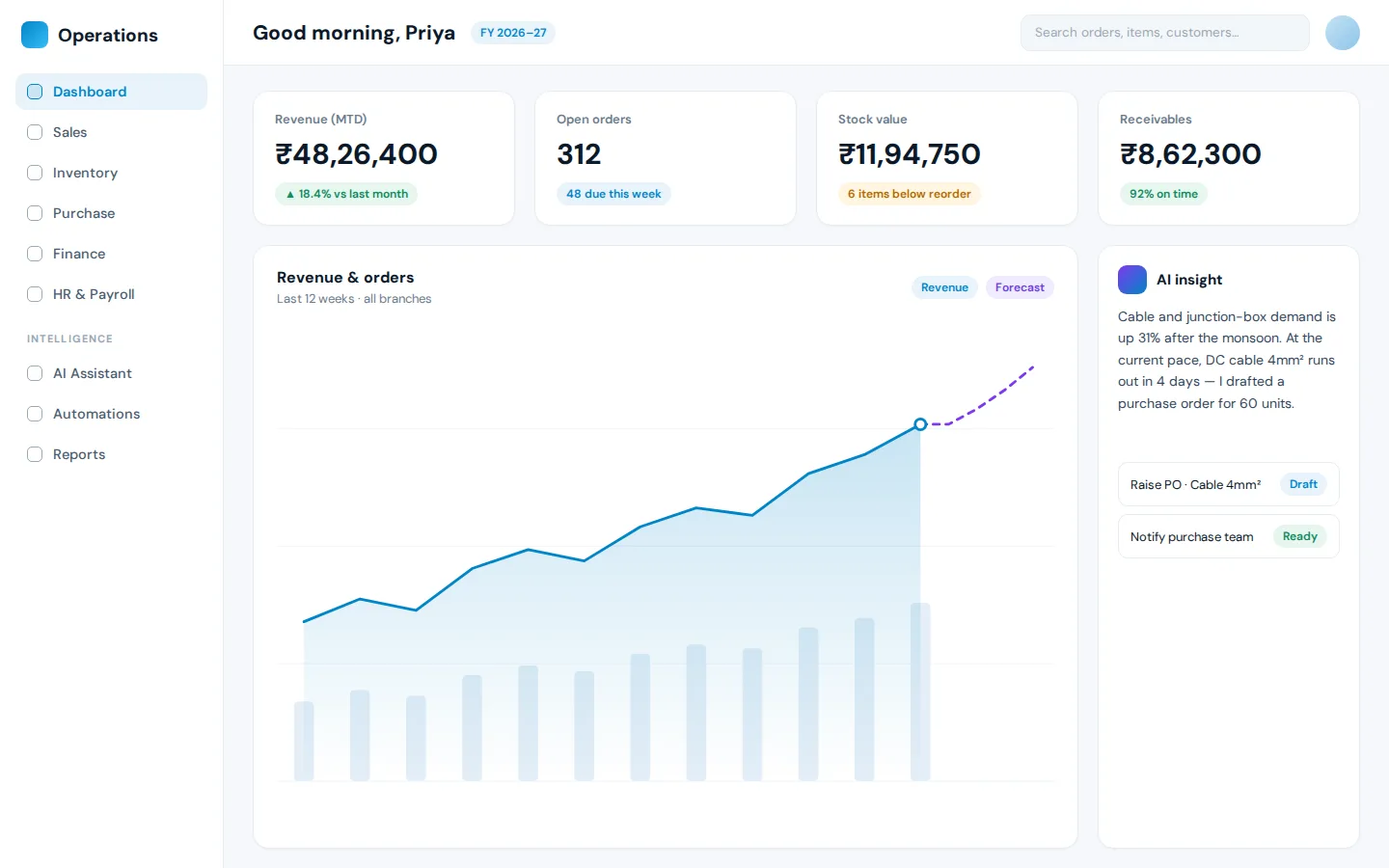The height and width of the screenshot is (868, 1389).
Task: Click the INTELLIGENCE section heading
Action: pos(69,339)
